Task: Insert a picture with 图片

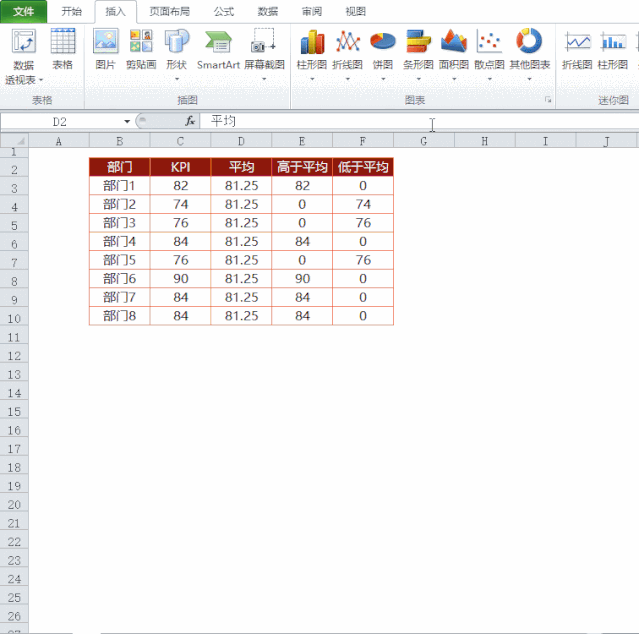Action: tap(105, 48)
